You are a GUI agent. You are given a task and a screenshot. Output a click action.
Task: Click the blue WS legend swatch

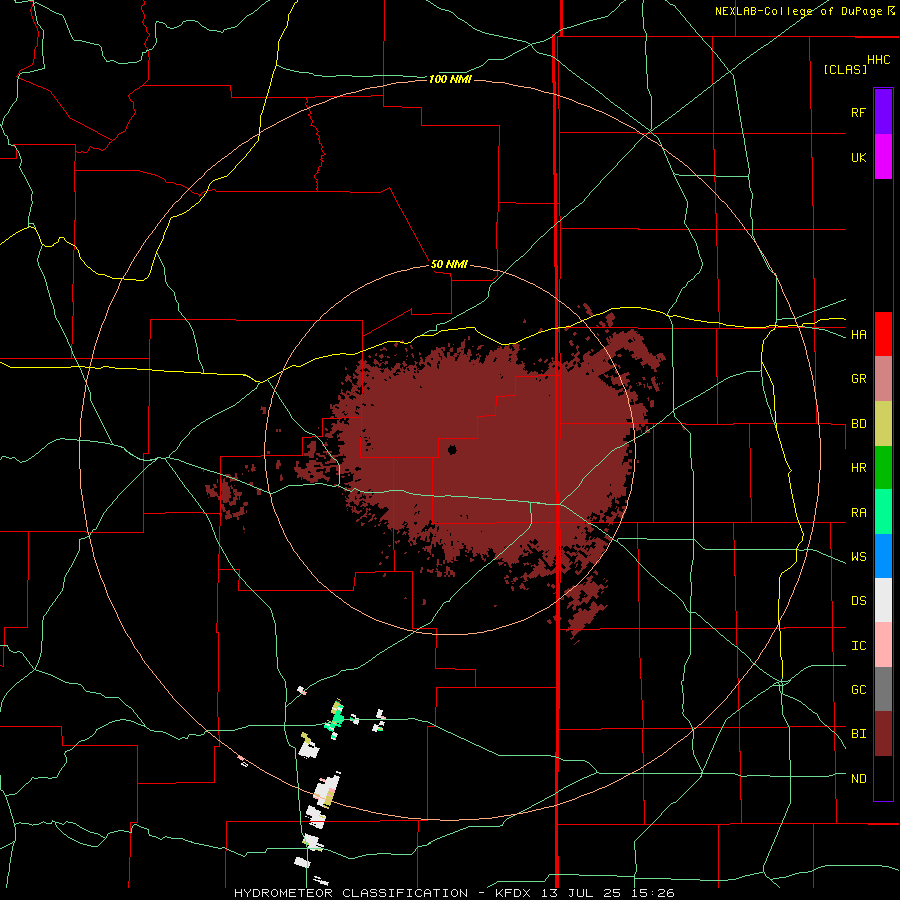[883, 556]
